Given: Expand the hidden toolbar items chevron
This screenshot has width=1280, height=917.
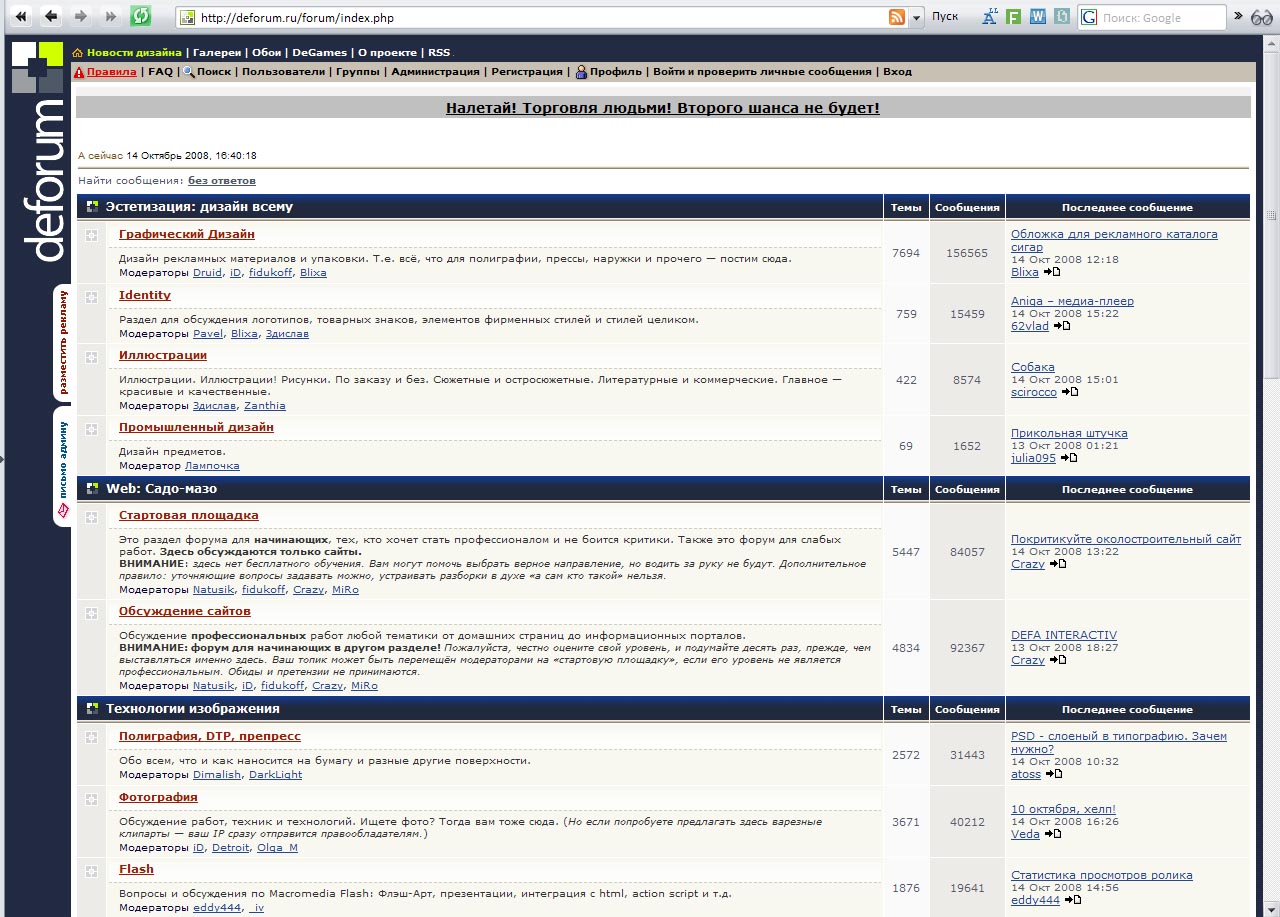Looking at the screenshot, I should (1238, 16).
